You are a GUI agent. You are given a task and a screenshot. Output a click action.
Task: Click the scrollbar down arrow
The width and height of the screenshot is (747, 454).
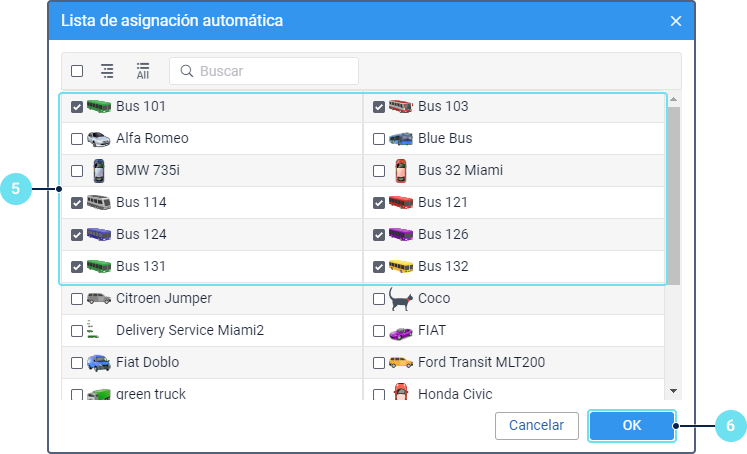click(673, 391)
